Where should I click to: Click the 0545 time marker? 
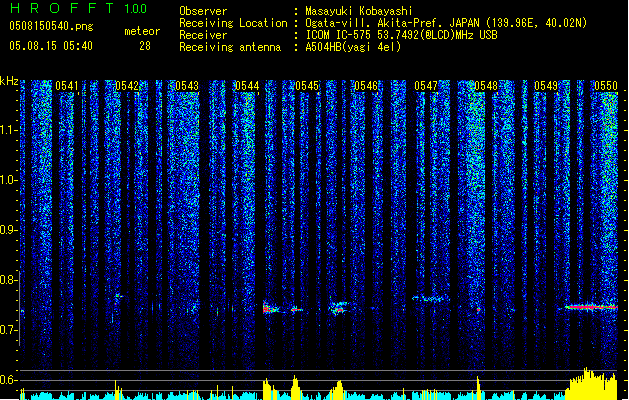(307, 86)
